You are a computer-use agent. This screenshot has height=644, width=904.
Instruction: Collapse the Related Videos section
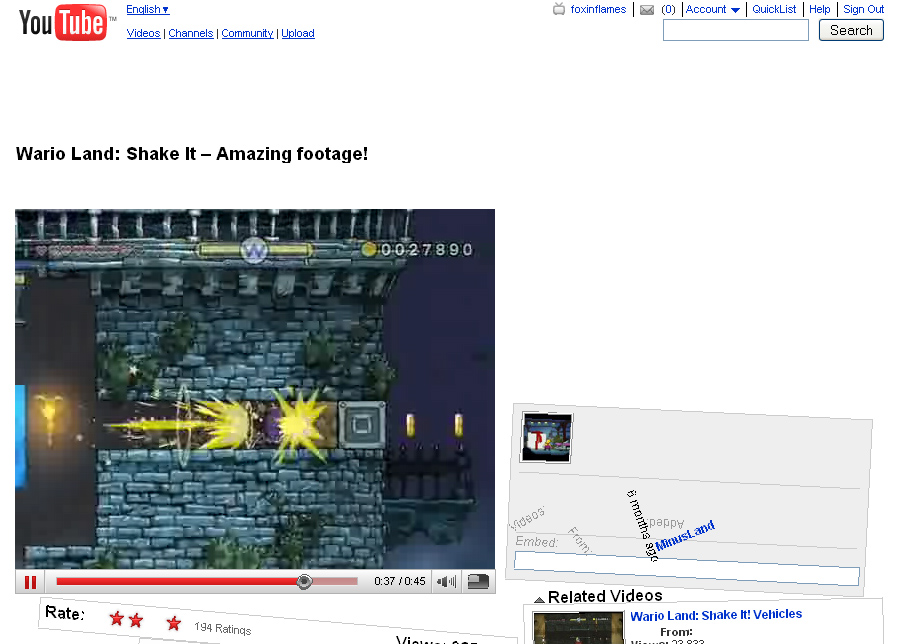coord(539,600)
